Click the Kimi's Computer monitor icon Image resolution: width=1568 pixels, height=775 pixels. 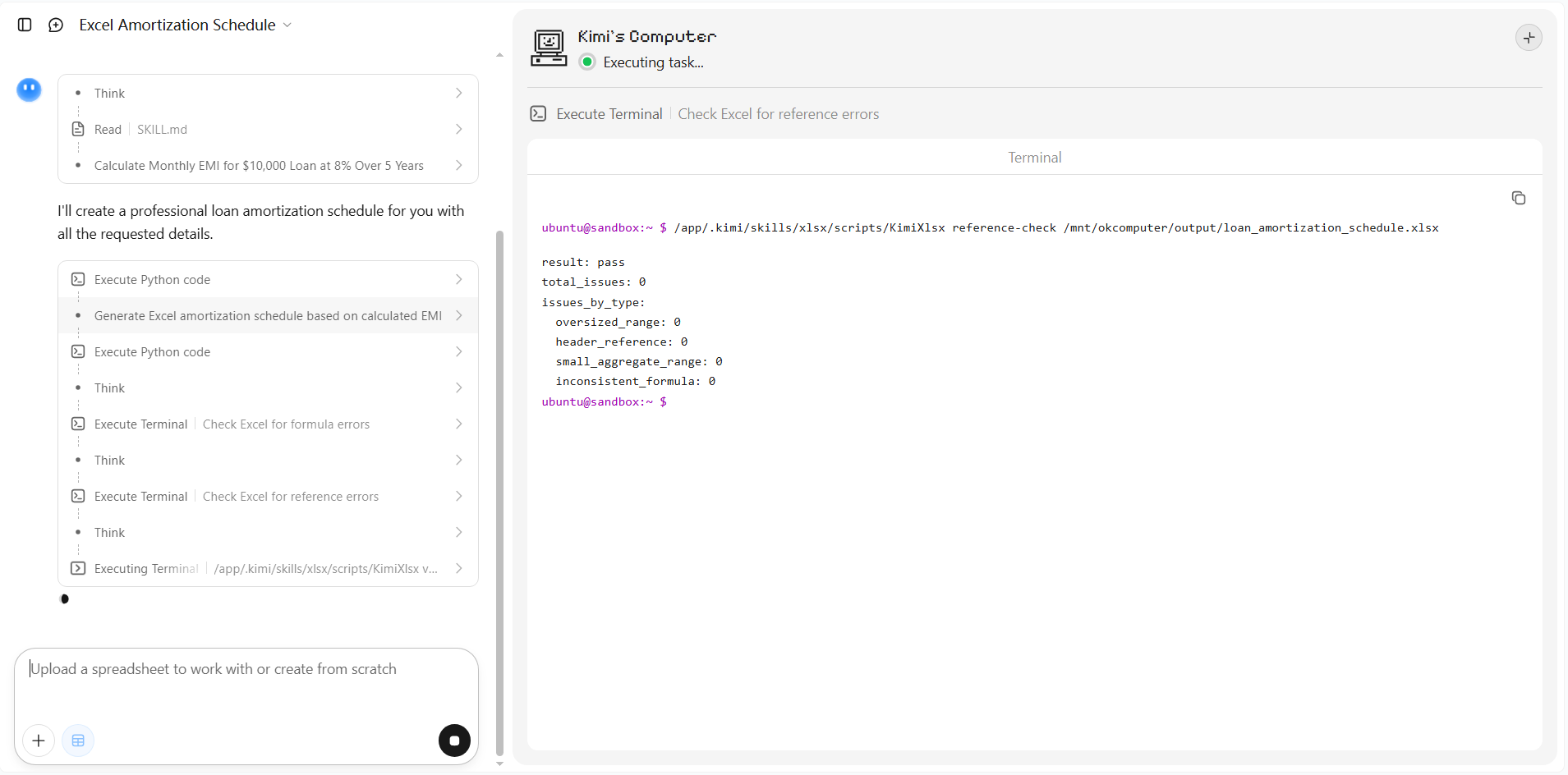click(x=549, y=48)
